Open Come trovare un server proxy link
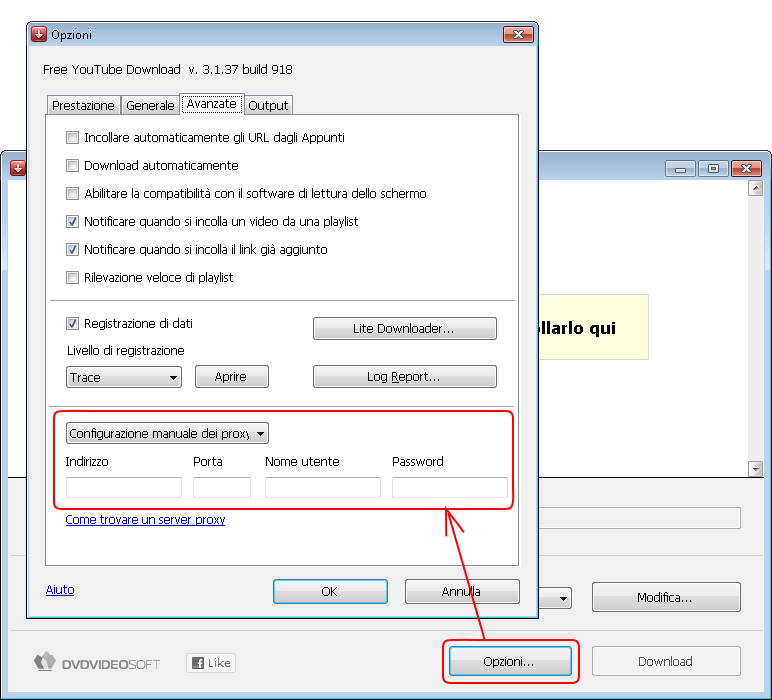The image size is (772, 700). (145, 520)
